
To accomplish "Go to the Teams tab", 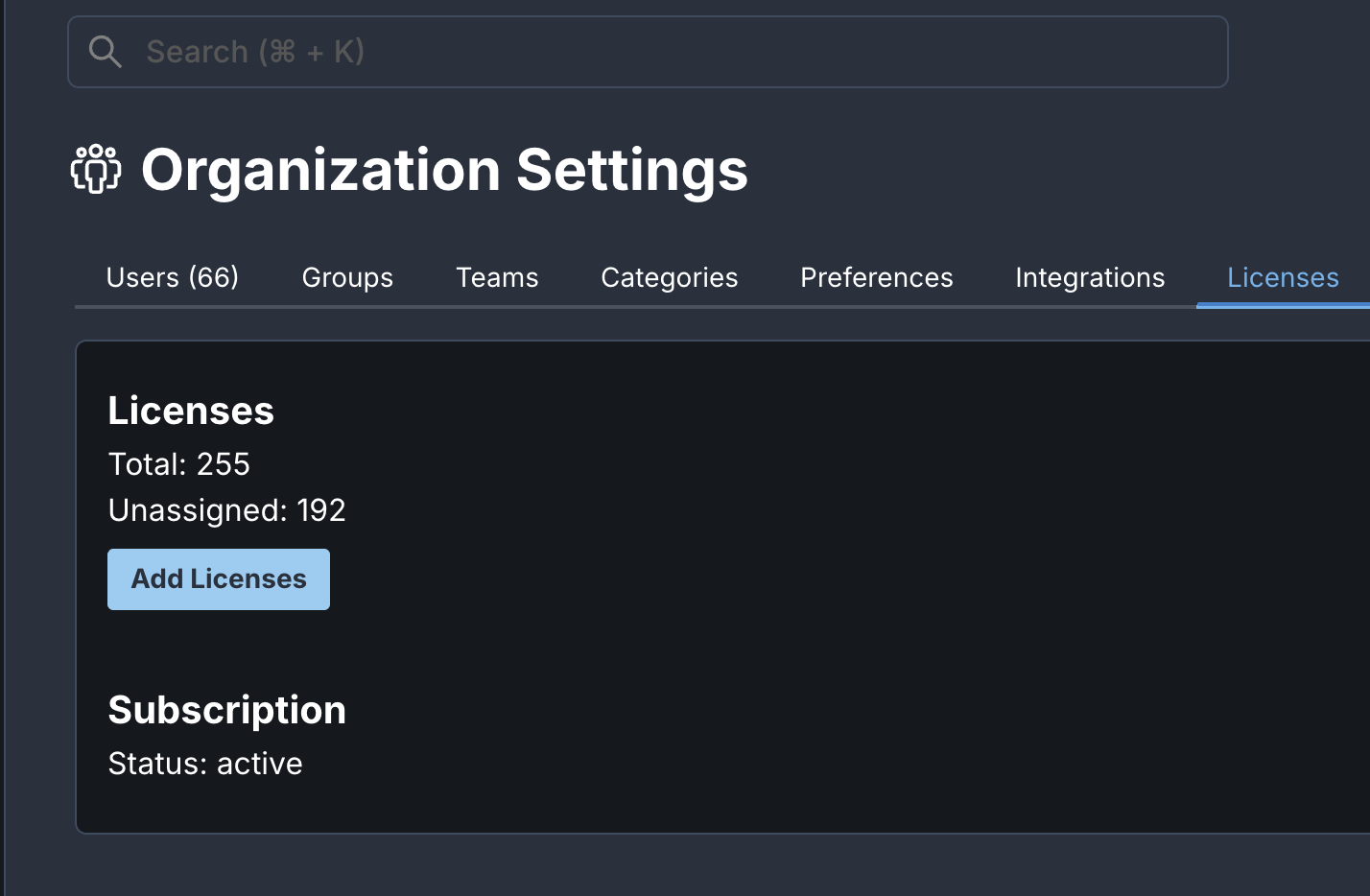I will (x=497, y=278).
